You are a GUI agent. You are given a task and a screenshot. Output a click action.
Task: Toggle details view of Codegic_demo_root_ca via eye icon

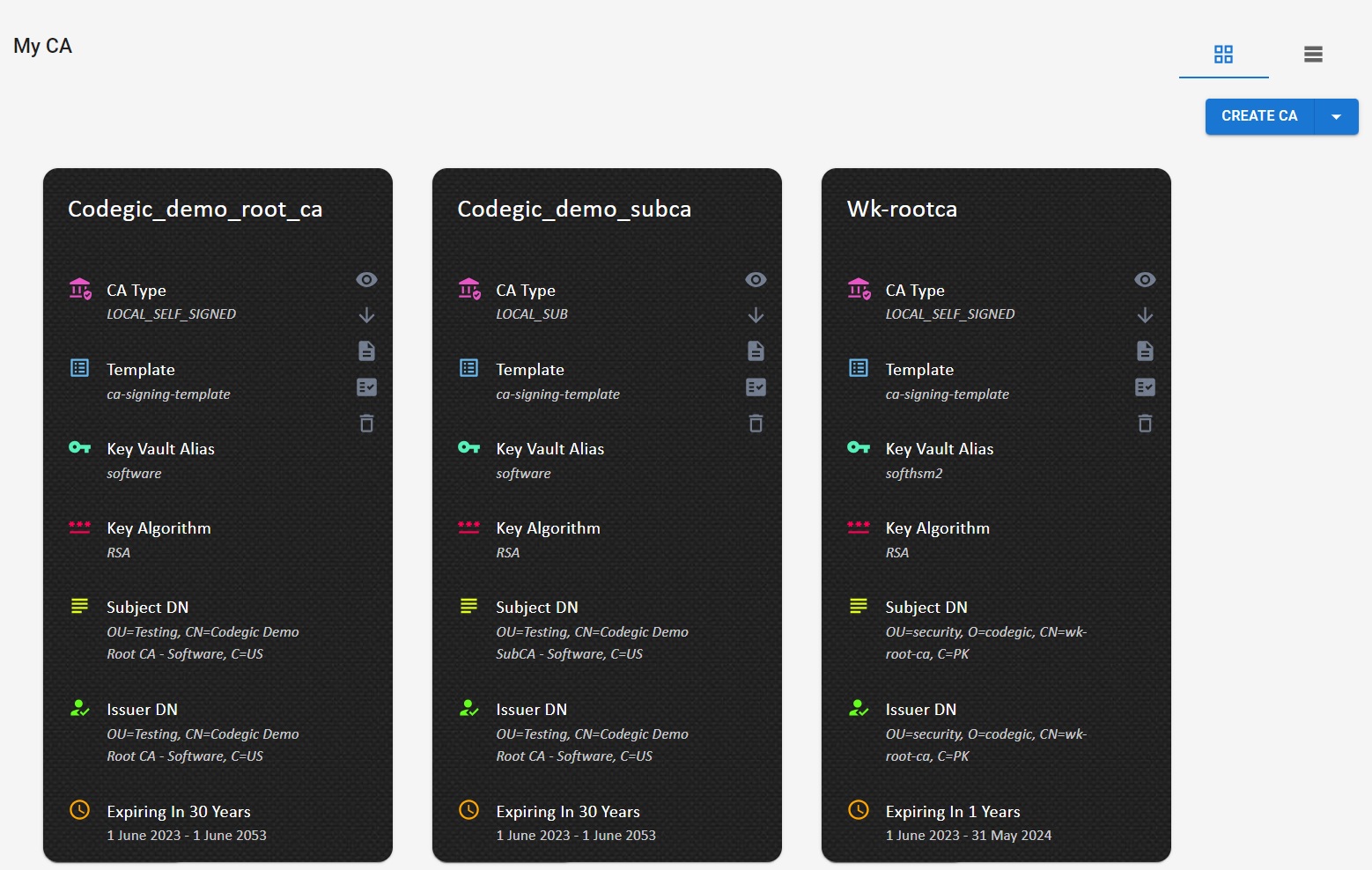point(366,279)
